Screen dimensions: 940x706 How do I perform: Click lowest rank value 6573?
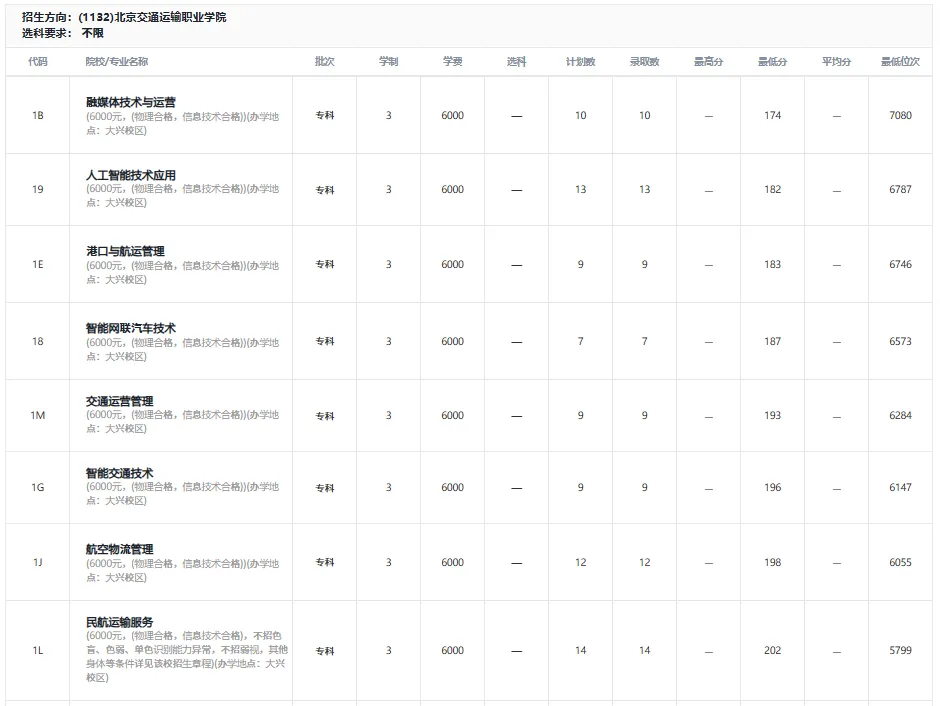coord(900,341)
